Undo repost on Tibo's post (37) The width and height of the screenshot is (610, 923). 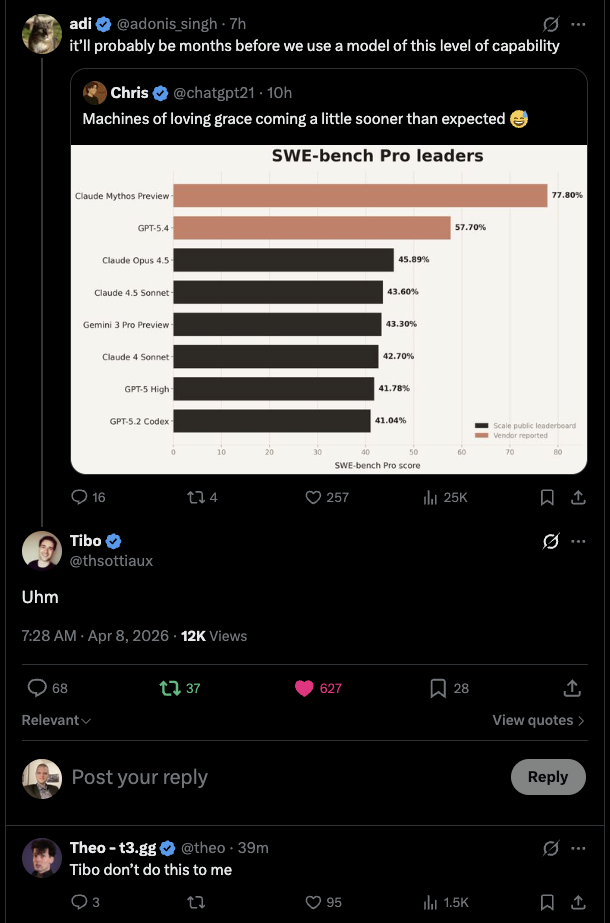point(180,688)
